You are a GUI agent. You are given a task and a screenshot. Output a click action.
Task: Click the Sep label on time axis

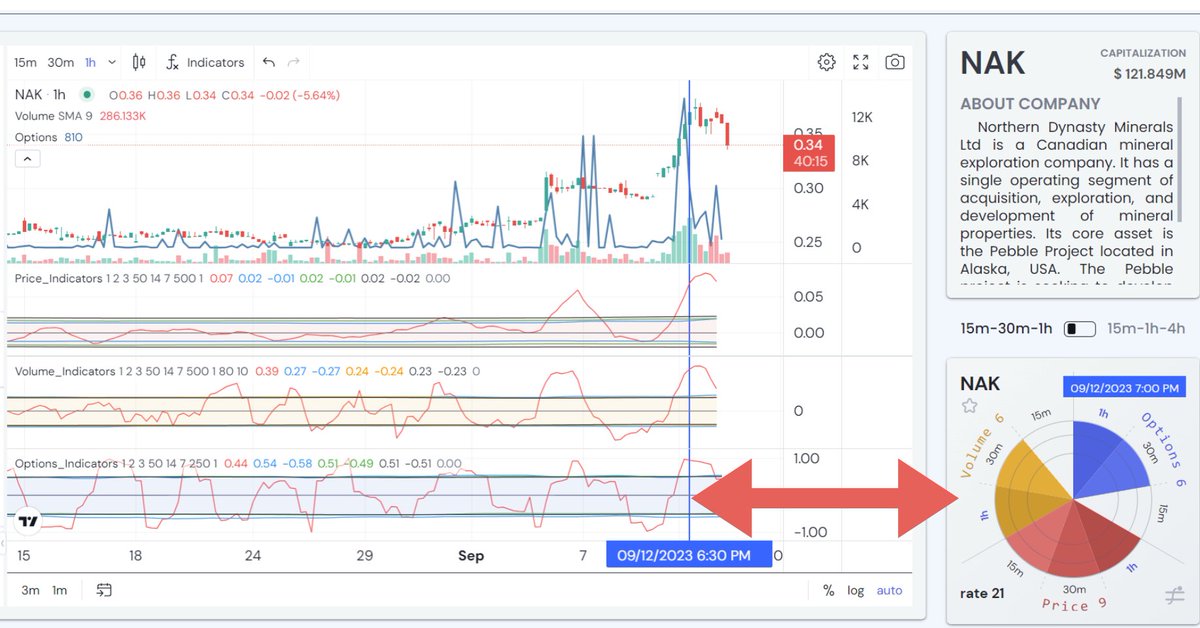[x=471, y=555]
